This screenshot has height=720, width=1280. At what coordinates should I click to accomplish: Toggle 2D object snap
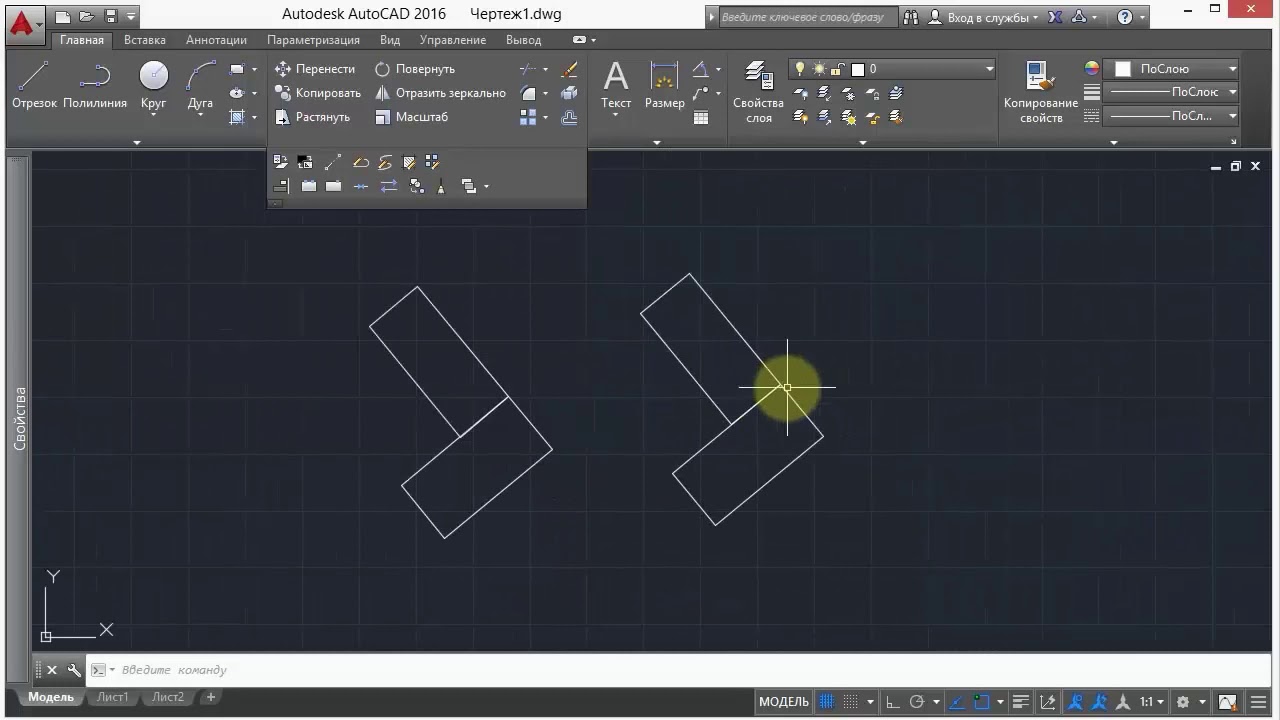(x=982, y=702)
